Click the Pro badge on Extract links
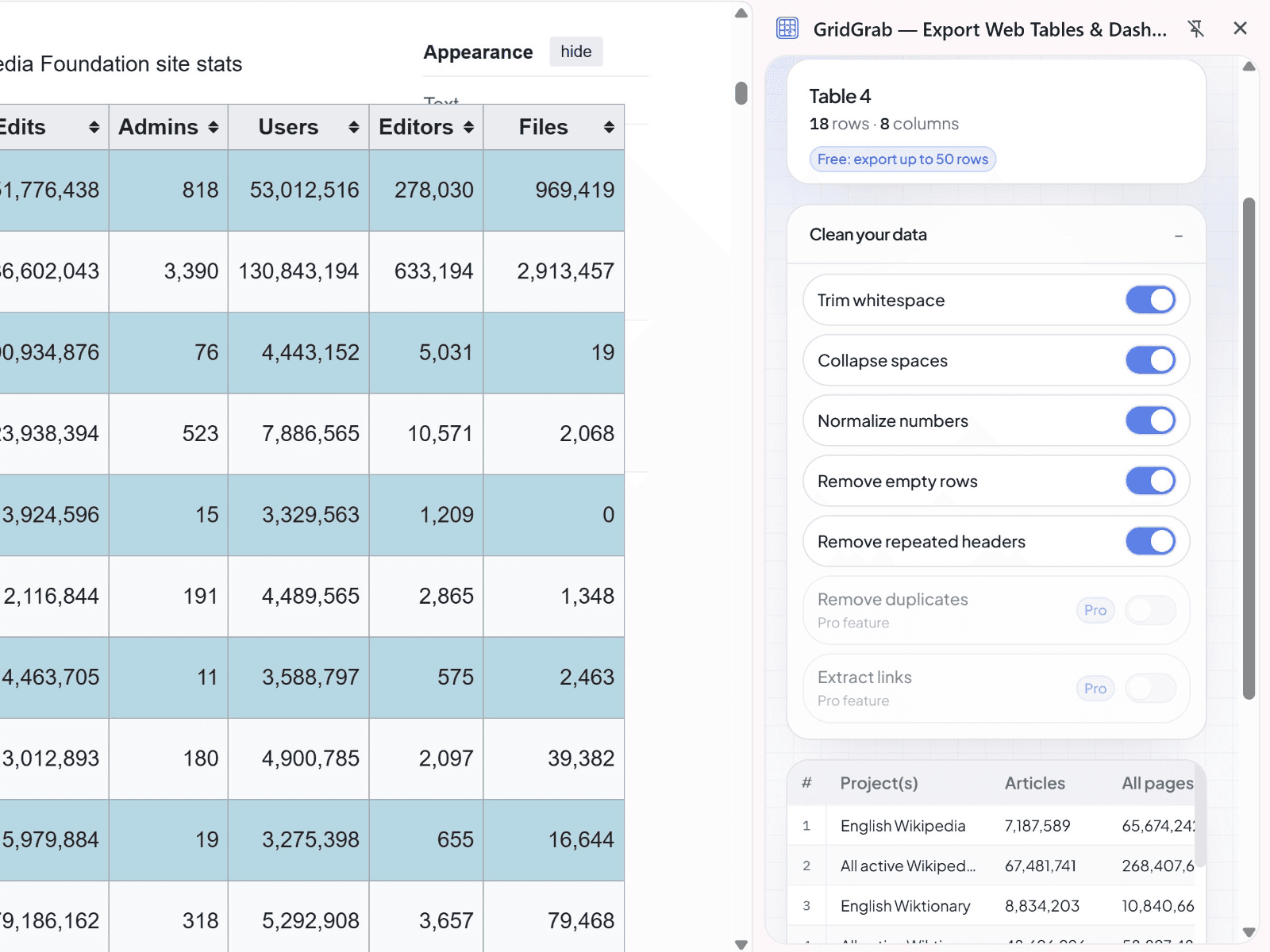 point(1095,688)
